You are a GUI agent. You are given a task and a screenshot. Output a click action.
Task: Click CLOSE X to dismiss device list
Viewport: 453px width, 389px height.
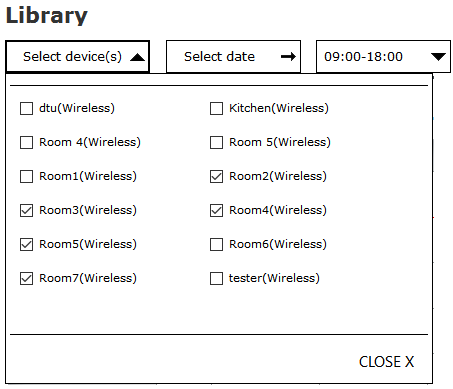tap(386, 362)
